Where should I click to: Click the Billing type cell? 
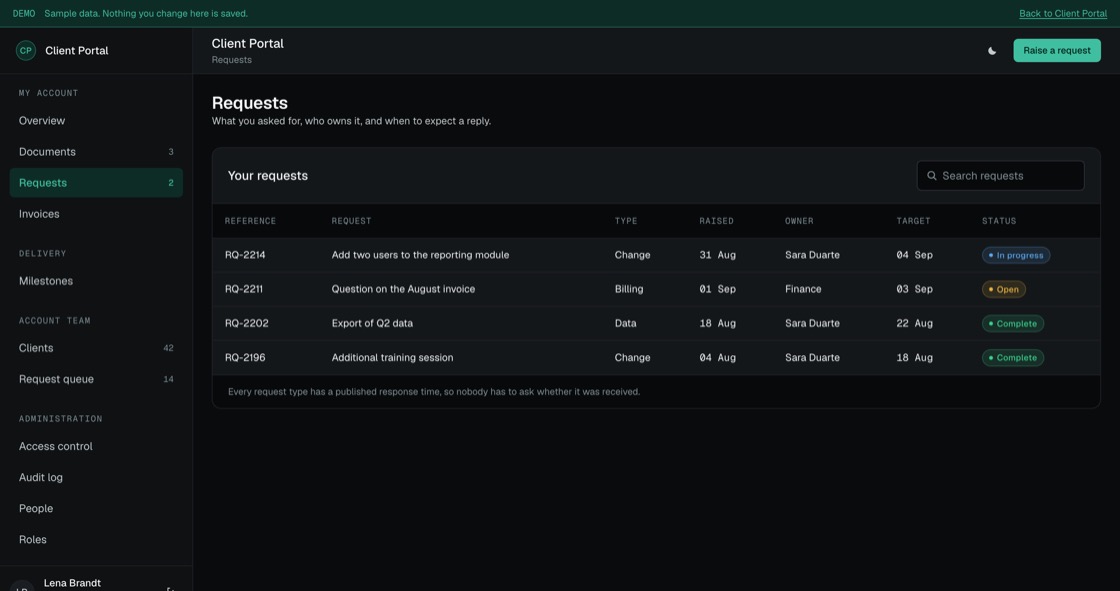[629, 289]
